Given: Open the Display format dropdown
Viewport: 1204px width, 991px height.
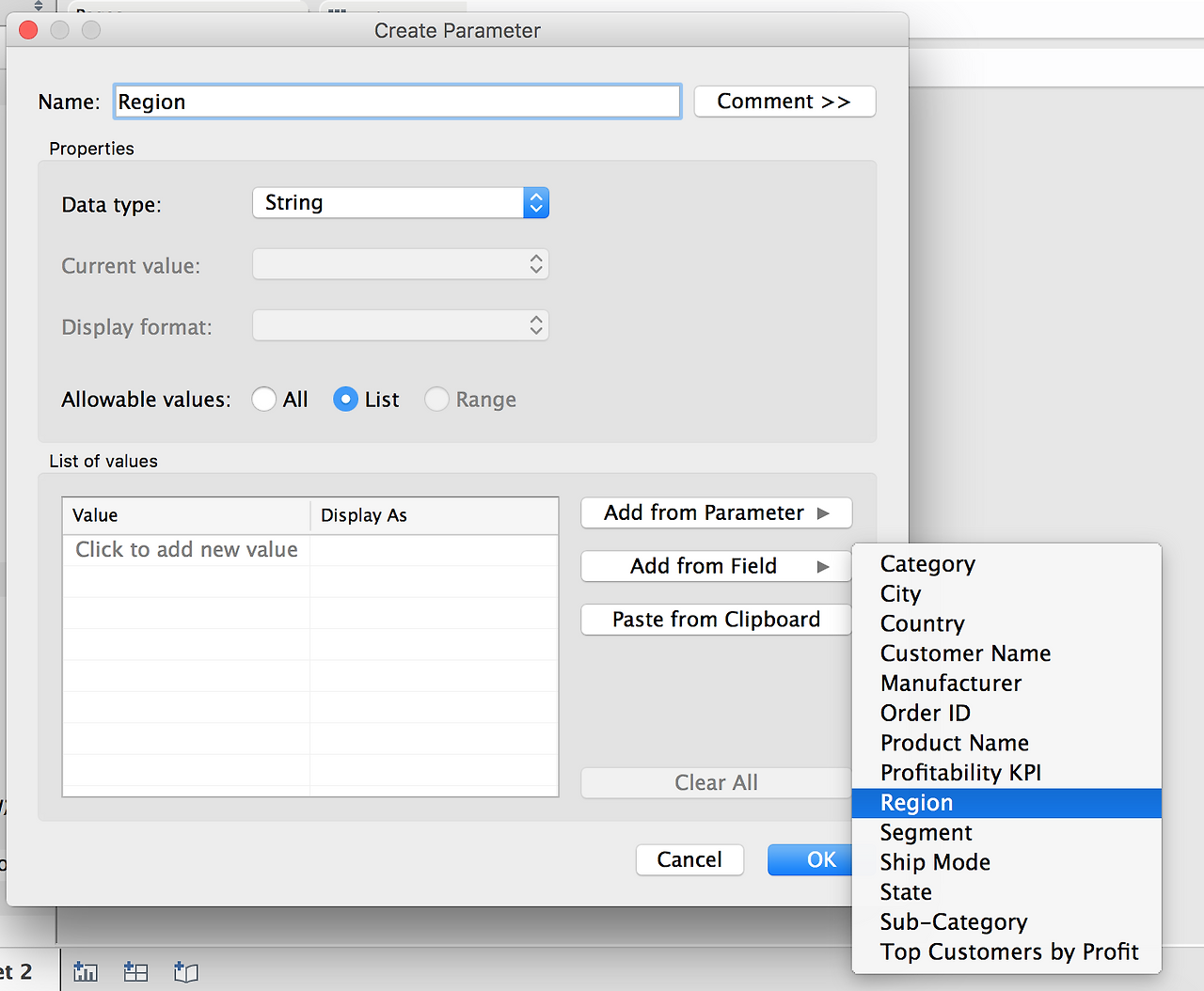Looking at the screenshot, I should point(401,326).
